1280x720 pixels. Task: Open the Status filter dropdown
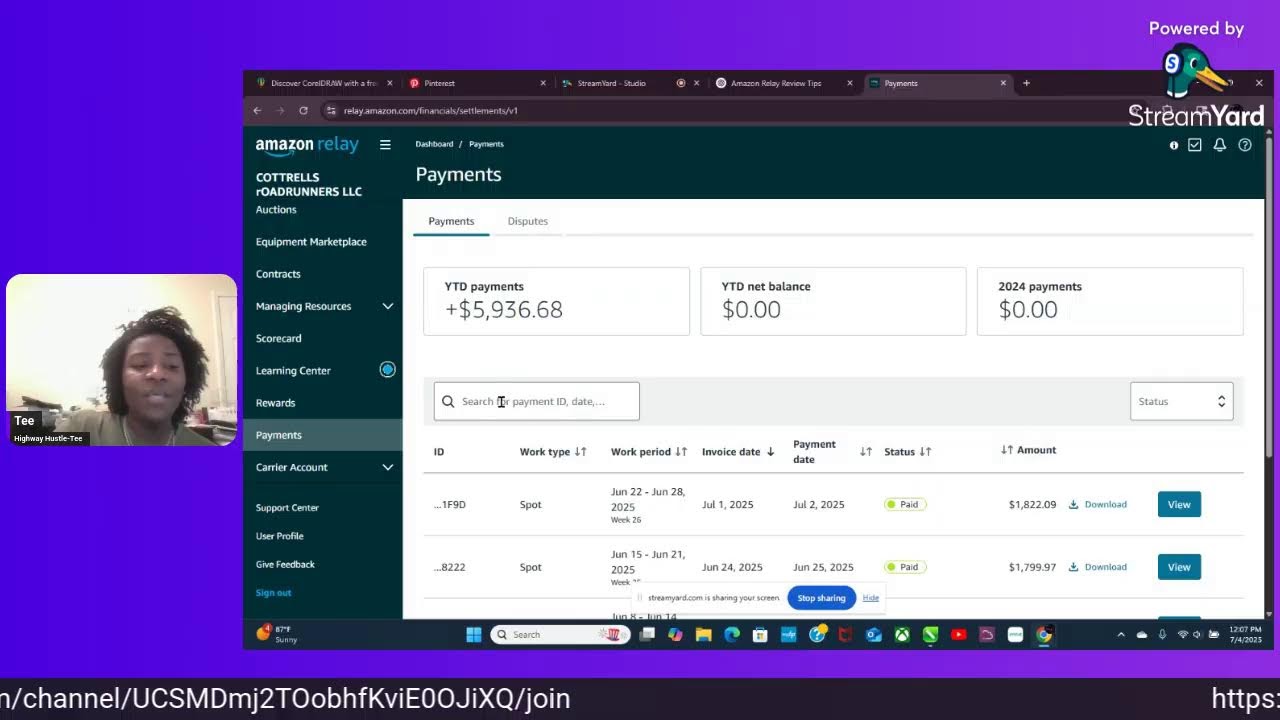tap(1182, 401)
